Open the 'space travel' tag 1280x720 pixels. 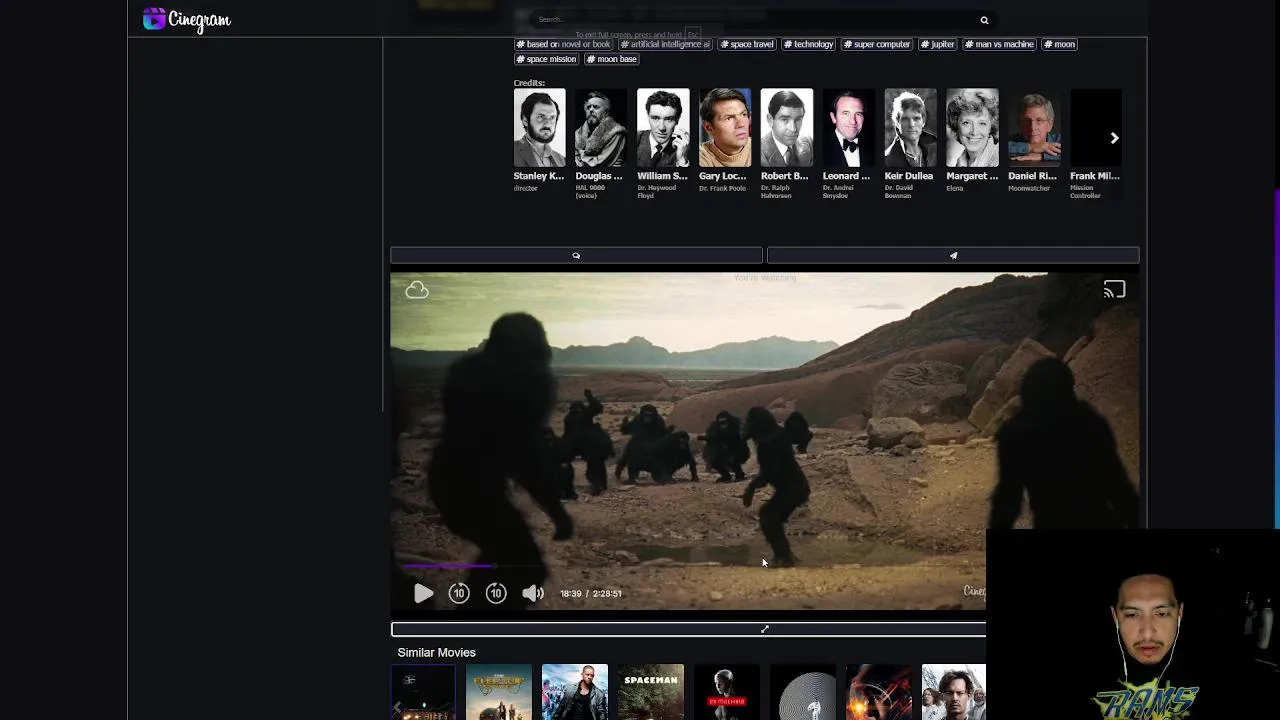click(x=747, y=44)
